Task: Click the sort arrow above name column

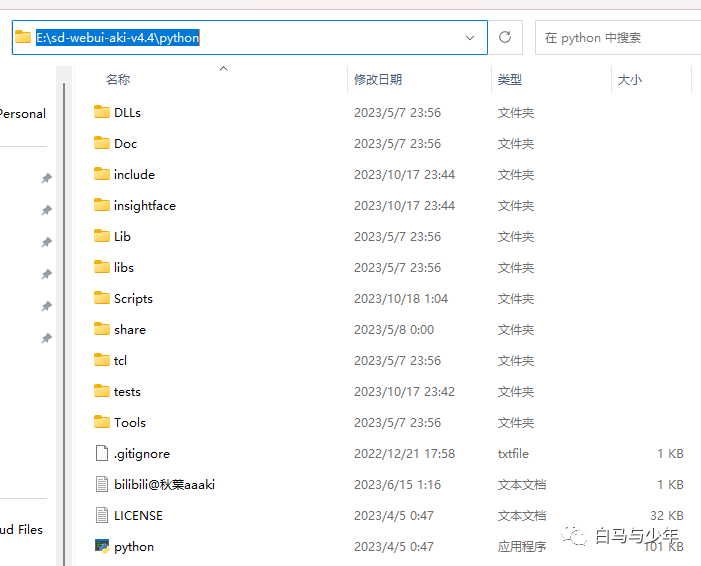Action: click(x=224, y=68)
